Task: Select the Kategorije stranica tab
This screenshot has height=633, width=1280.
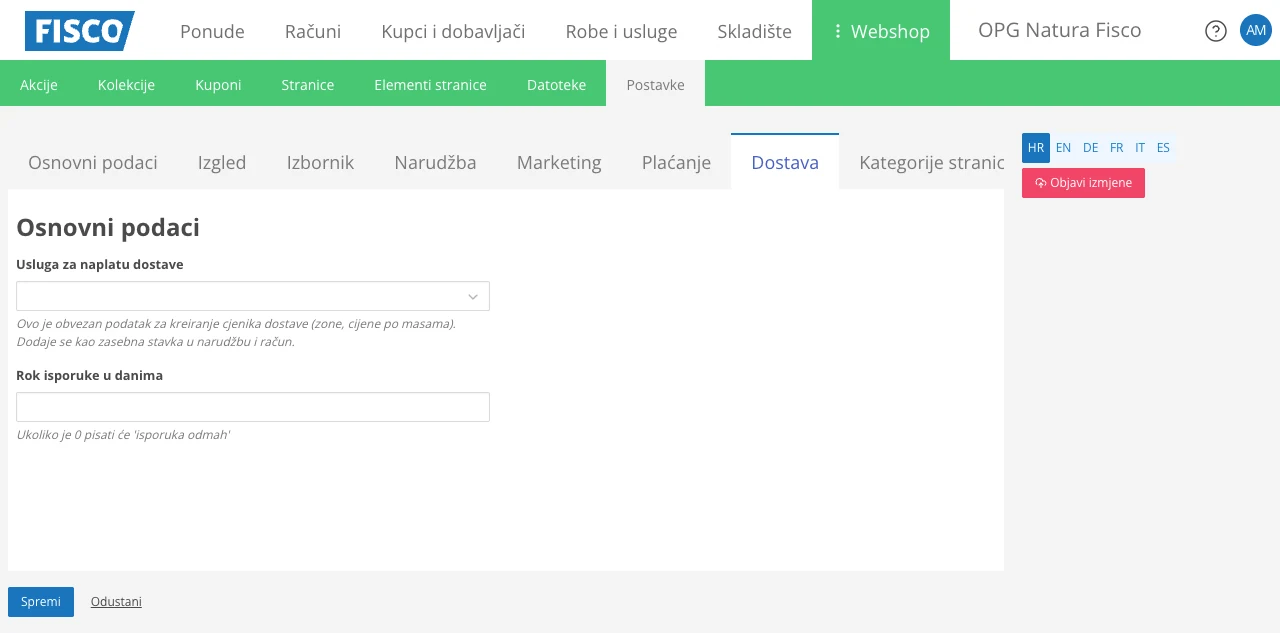Action: [x=930, y=162]
